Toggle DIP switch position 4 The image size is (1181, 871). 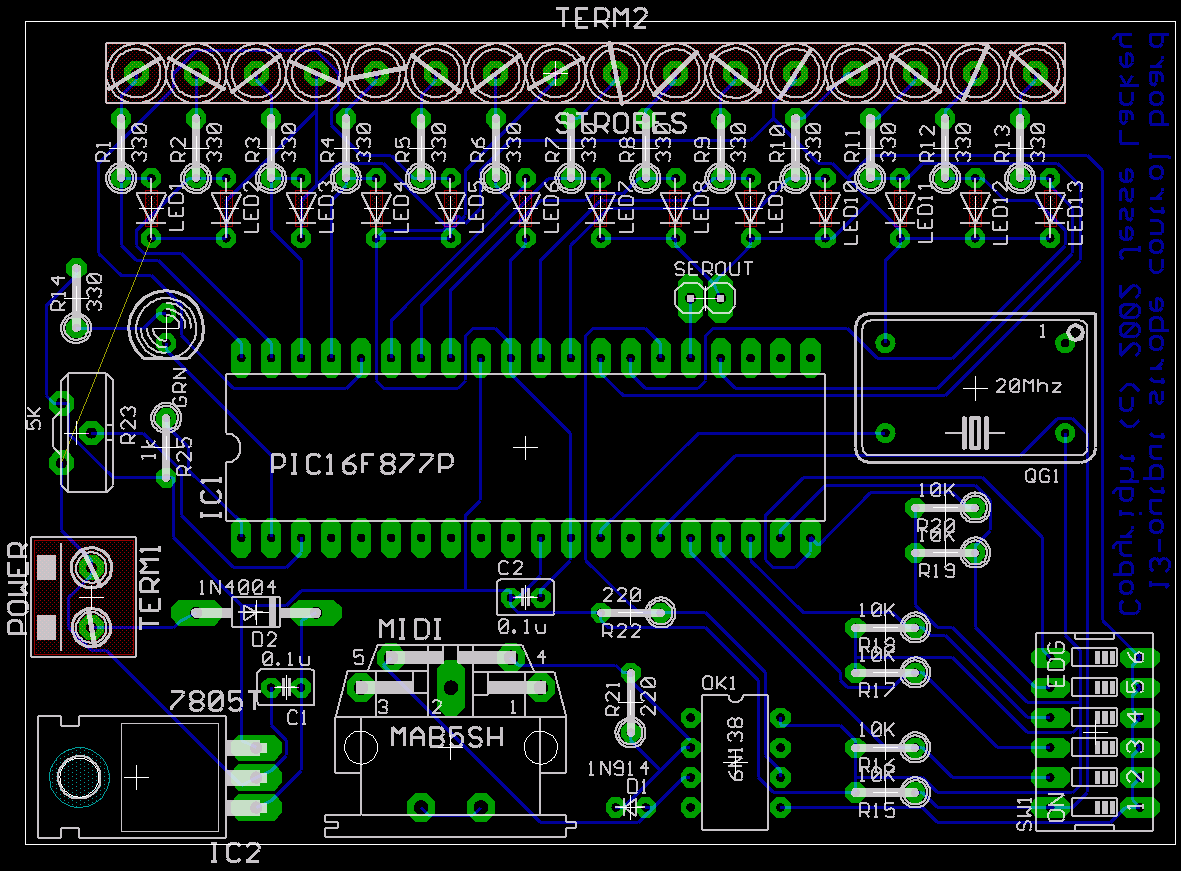click(x=1095, y=717)
